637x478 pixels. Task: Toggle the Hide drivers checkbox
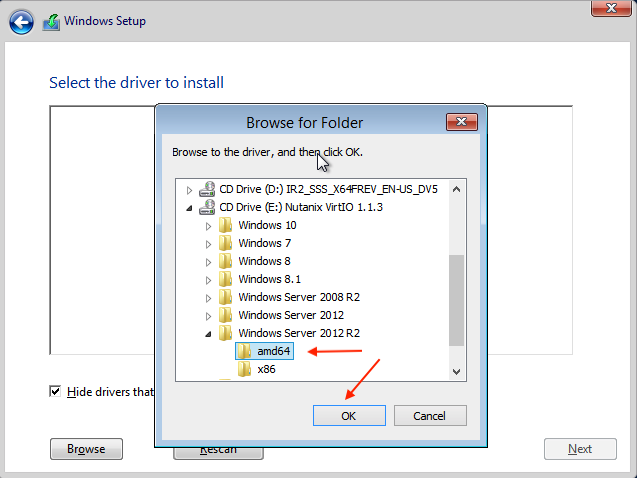[55, 391]
